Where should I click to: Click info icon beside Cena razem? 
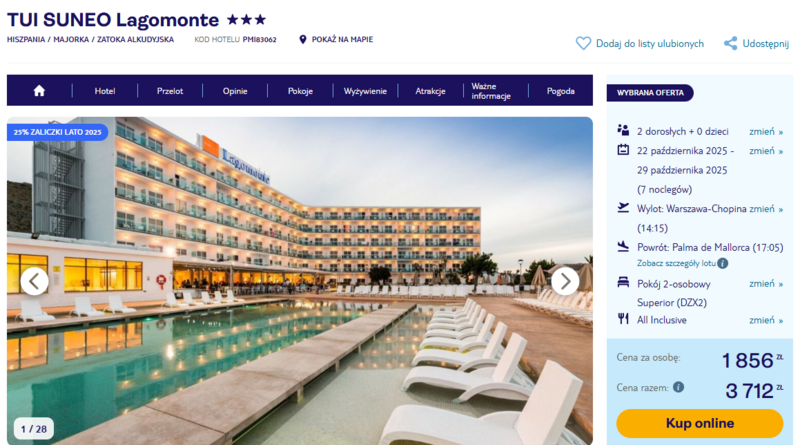(x=678, y=387)
